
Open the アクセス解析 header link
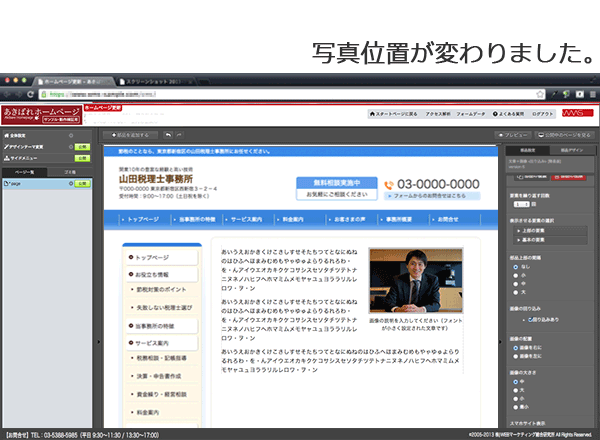click(437, 115)
